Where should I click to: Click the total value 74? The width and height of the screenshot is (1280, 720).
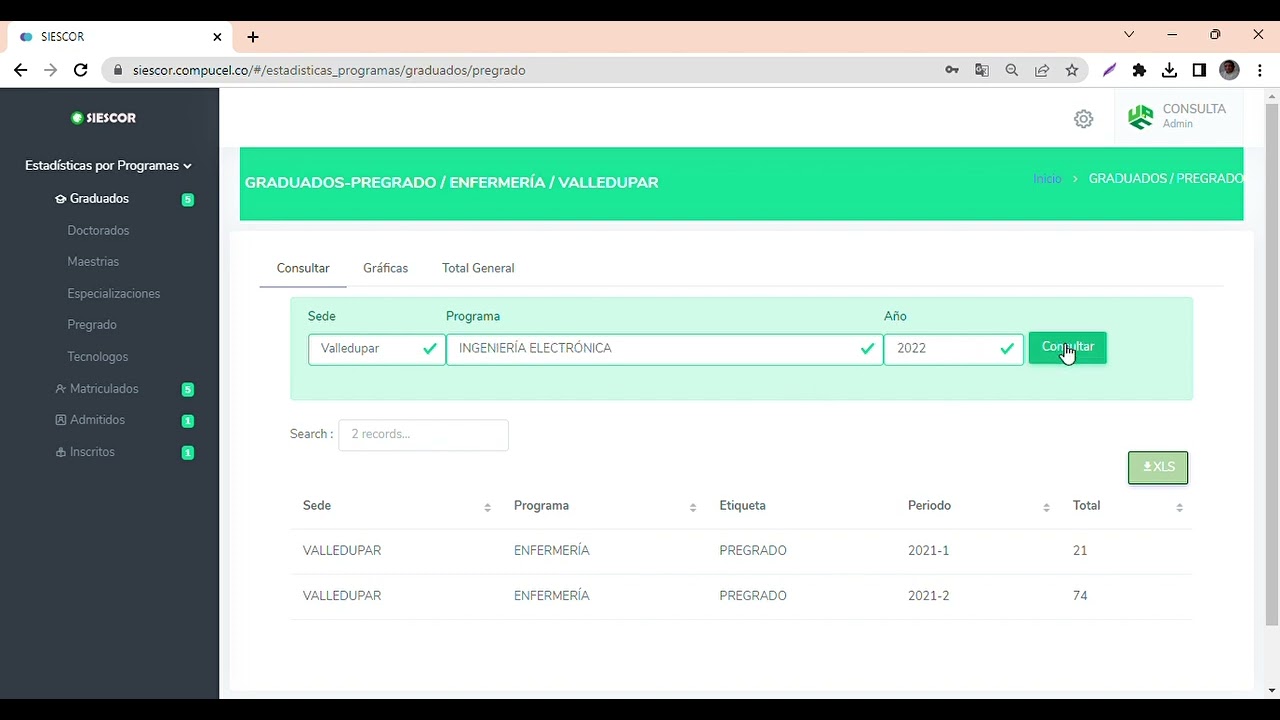click(x=1080, y=596)
